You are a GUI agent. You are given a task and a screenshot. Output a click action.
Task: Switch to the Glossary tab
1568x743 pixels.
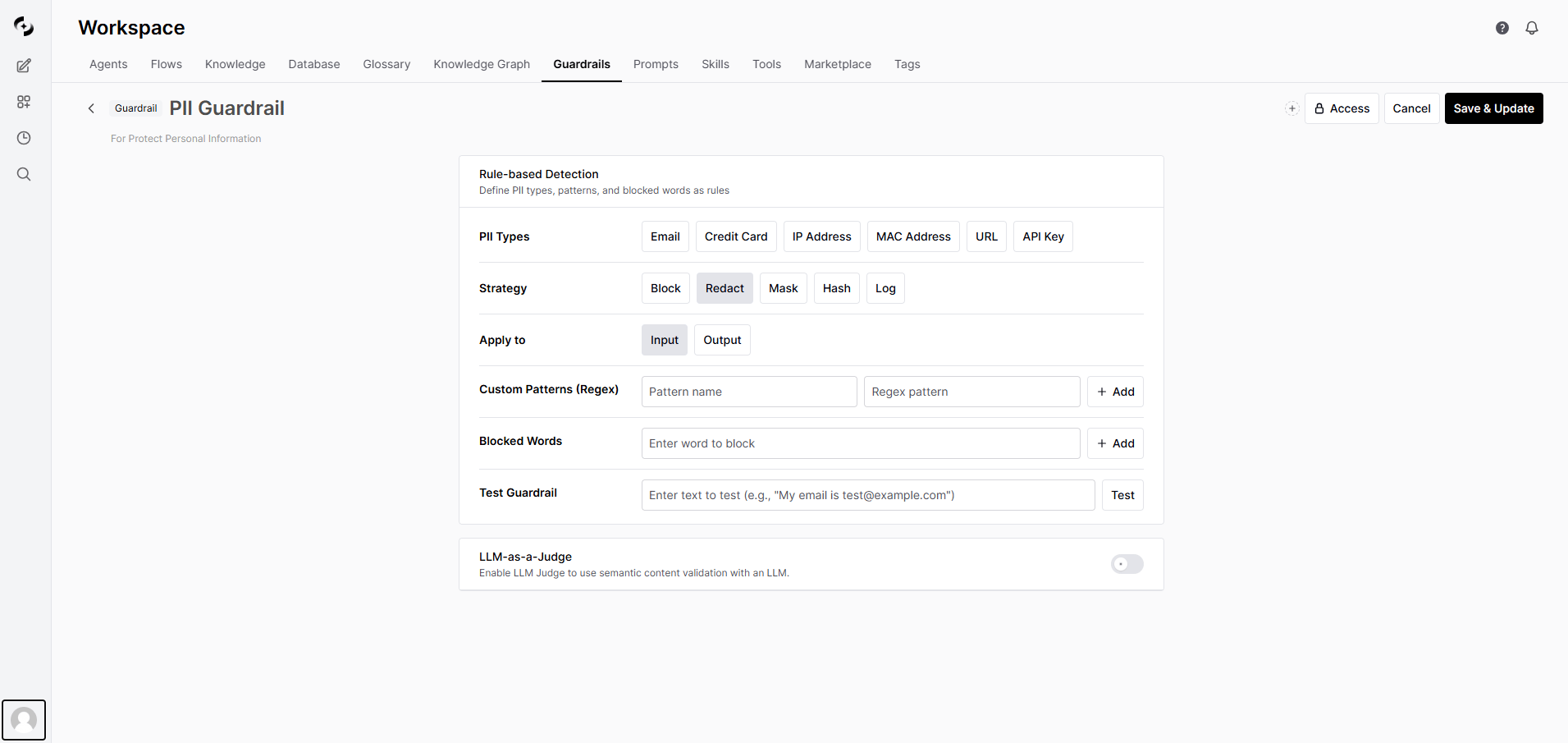tap(386, 64)
